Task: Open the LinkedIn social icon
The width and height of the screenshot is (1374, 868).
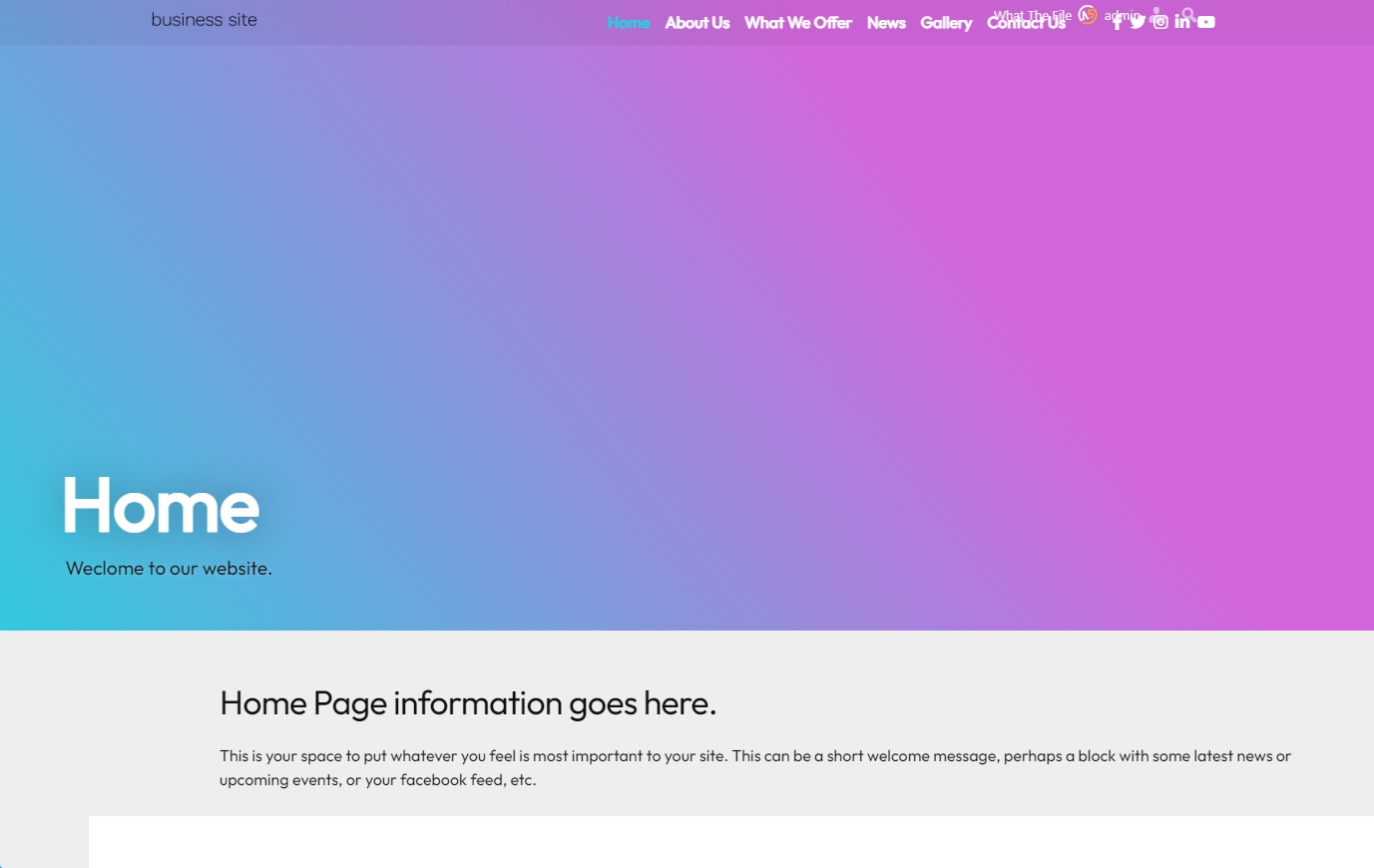Action: click(1182, 21)
